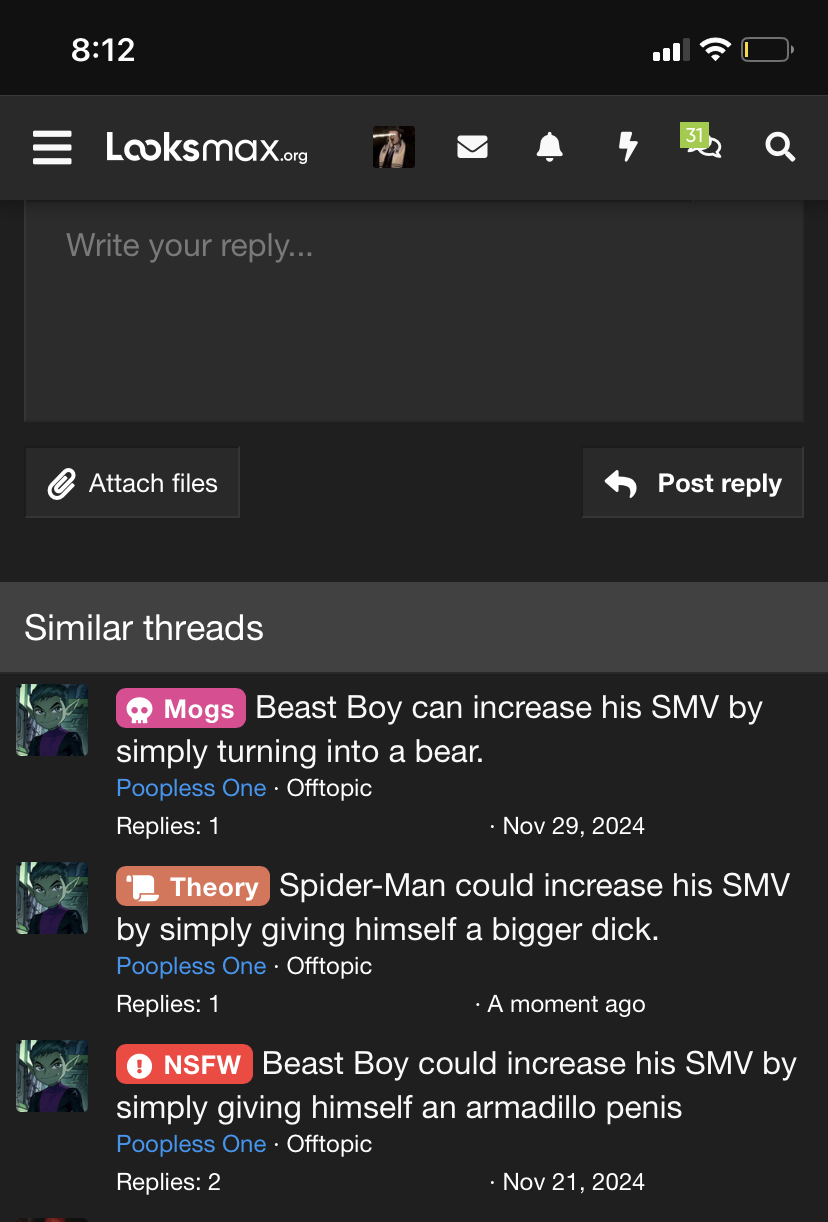Image resolution: width=828 pixels, height=1222 pixels.
Task: Click the Post reply button
Action: pos(693,483)
